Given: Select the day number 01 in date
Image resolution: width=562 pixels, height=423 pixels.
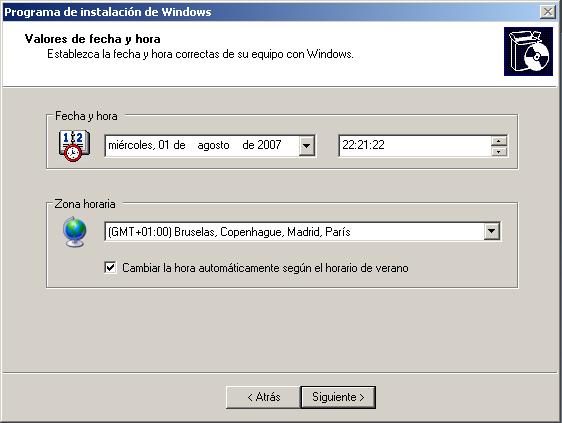Looking at the screenshot, I should click(x=163, y=145).
